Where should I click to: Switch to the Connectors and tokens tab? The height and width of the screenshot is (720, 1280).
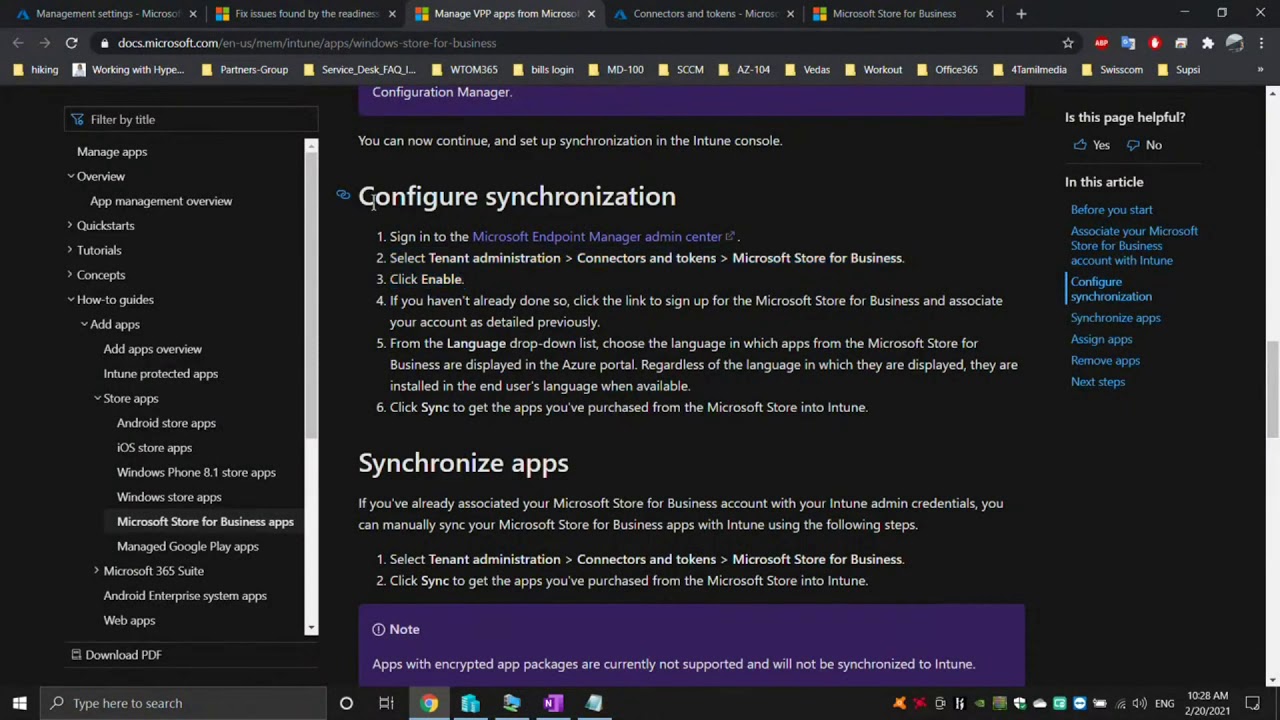coord(704,14)
